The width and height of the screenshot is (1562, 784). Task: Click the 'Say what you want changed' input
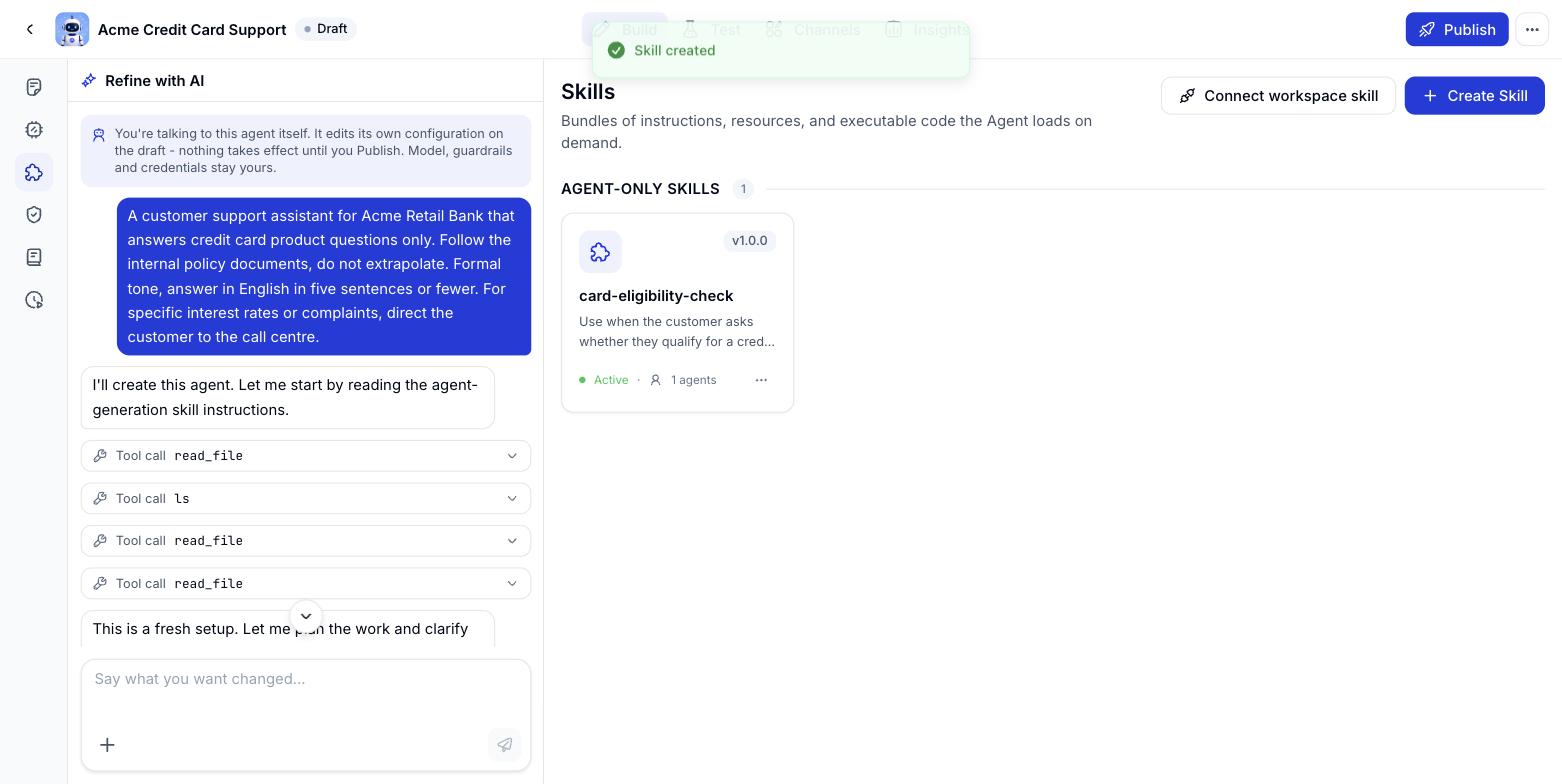click(x=306, y=690)
